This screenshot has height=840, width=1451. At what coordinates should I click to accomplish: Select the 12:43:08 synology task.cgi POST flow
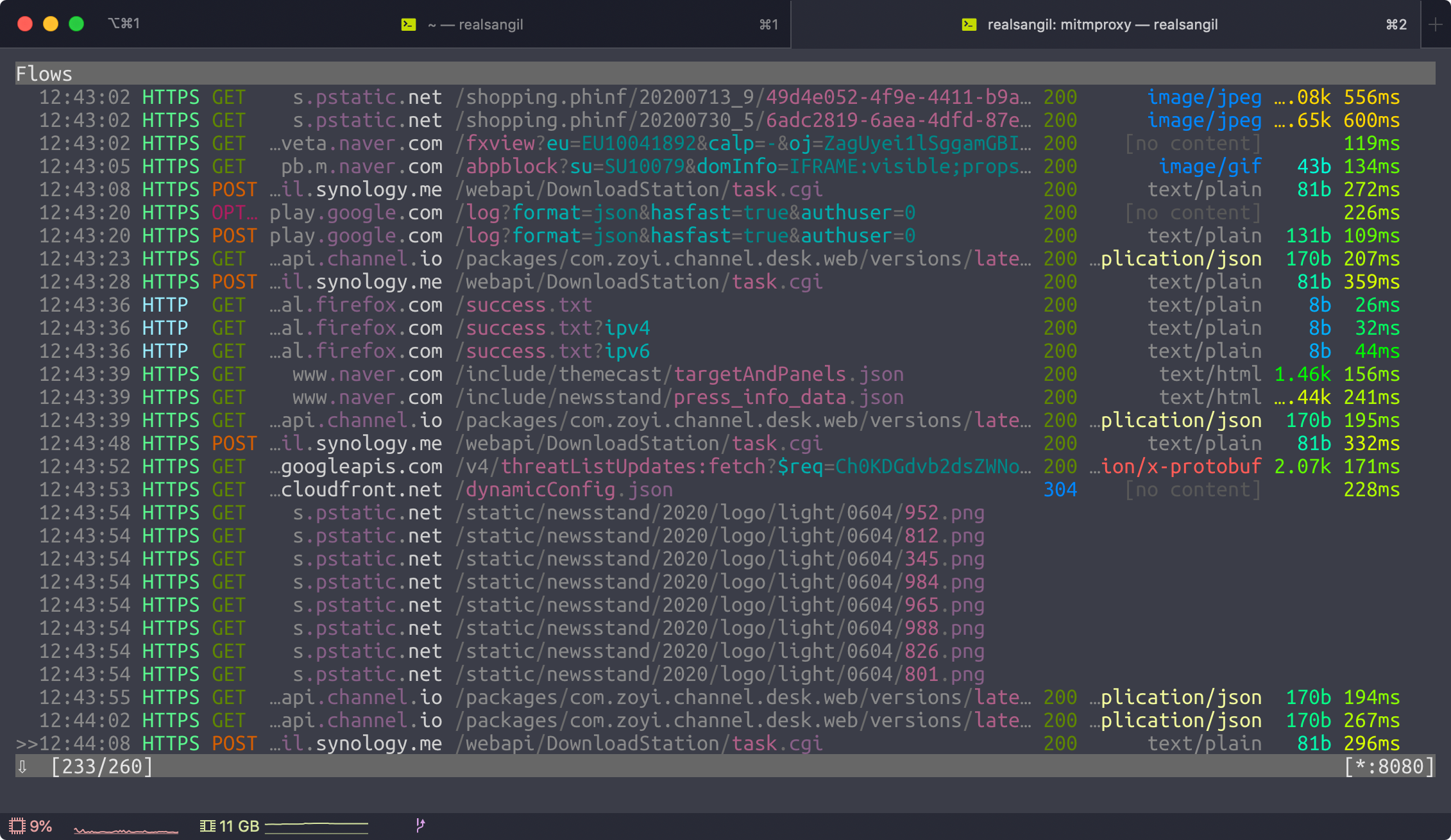point(725,189)
